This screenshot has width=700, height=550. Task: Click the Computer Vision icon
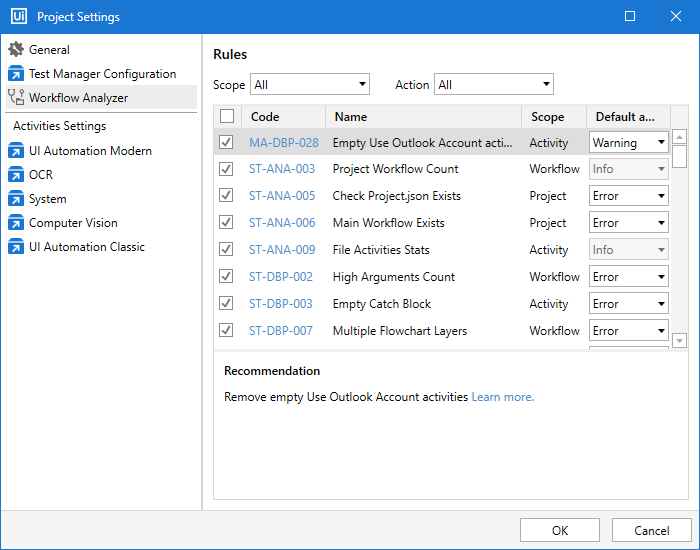point(16,223)
